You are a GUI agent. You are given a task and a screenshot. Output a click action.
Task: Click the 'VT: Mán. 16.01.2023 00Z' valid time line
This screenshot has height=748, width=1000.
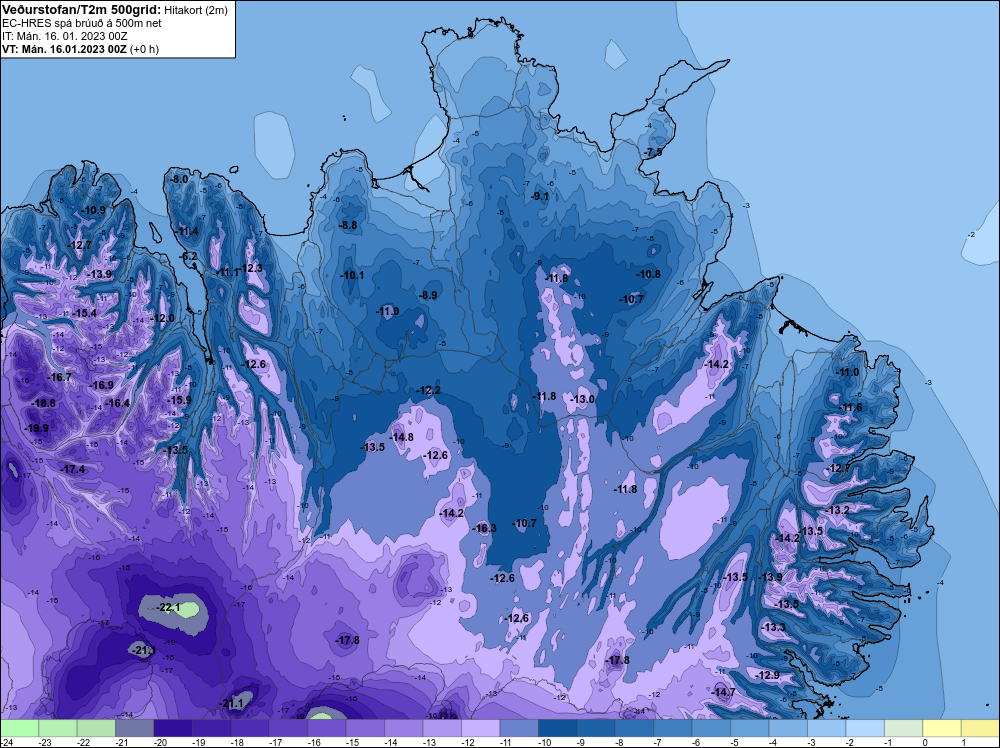(64, 49)
